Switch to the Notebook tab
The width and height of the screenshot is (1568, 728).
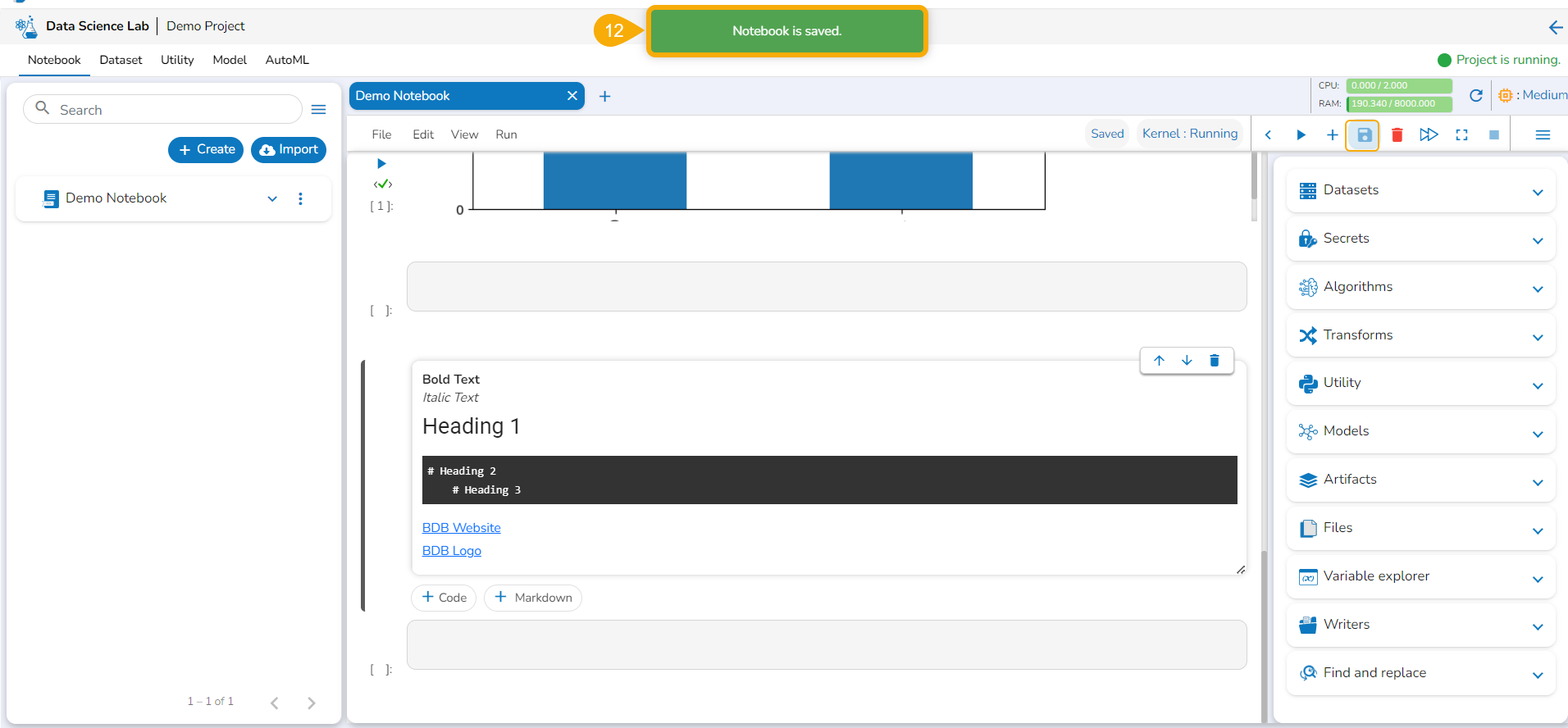[x=54, y=60]
